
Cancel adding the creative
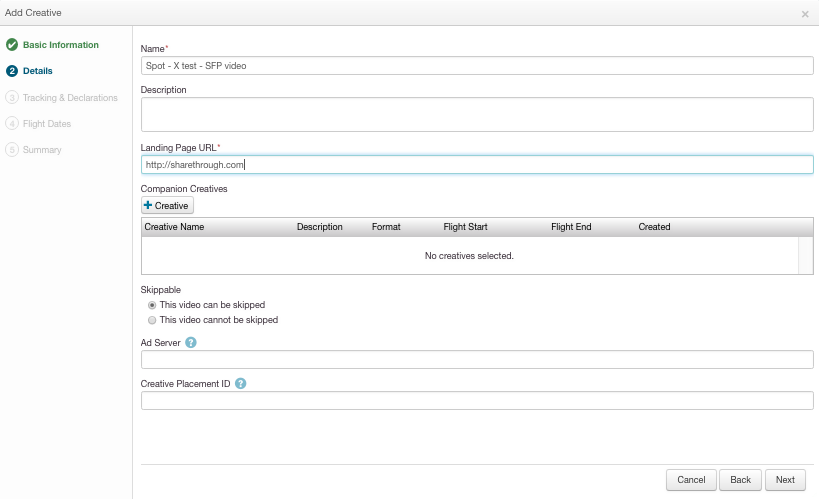point(691,480)
